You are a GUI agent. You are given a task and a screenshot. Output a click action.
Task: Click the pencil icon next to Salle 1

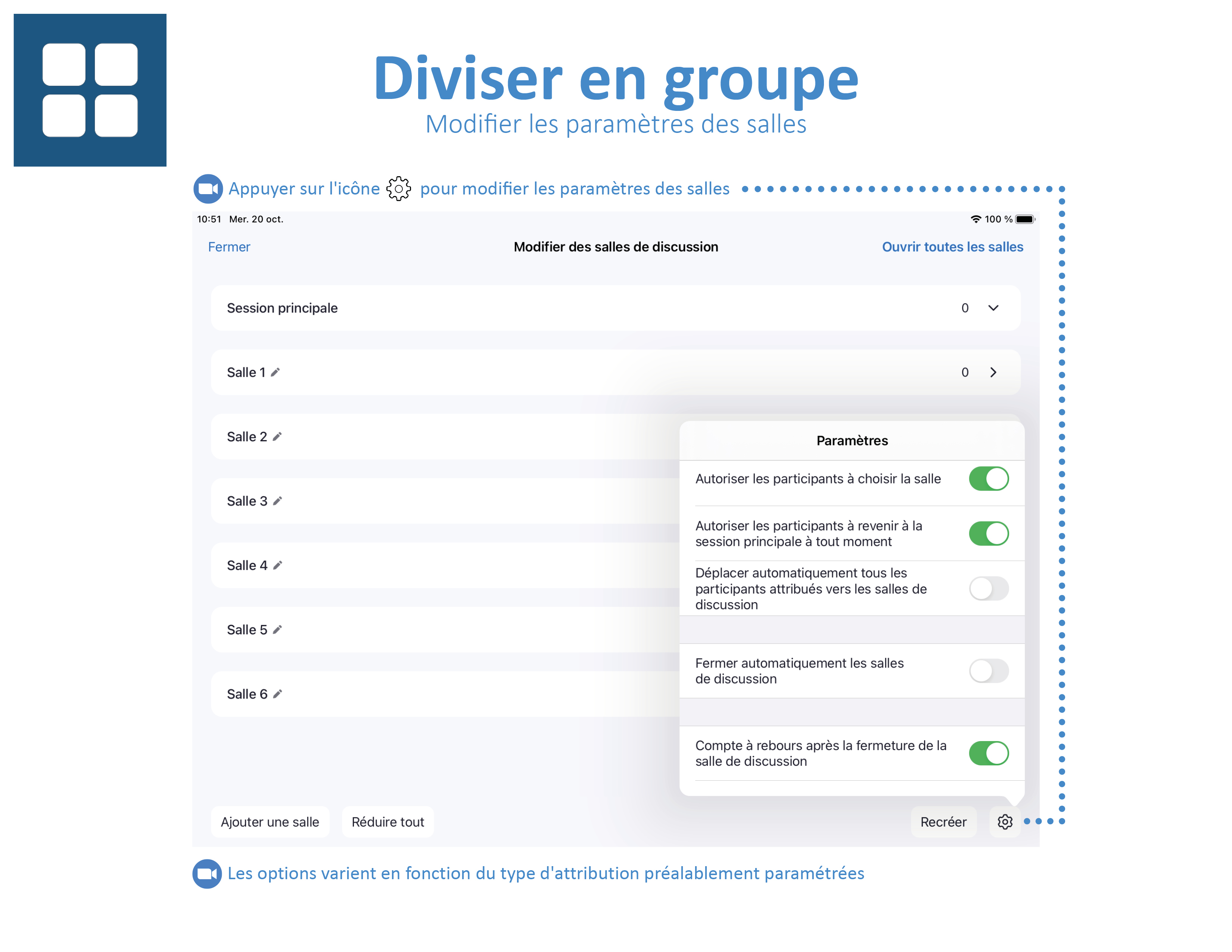coord(275,372)
